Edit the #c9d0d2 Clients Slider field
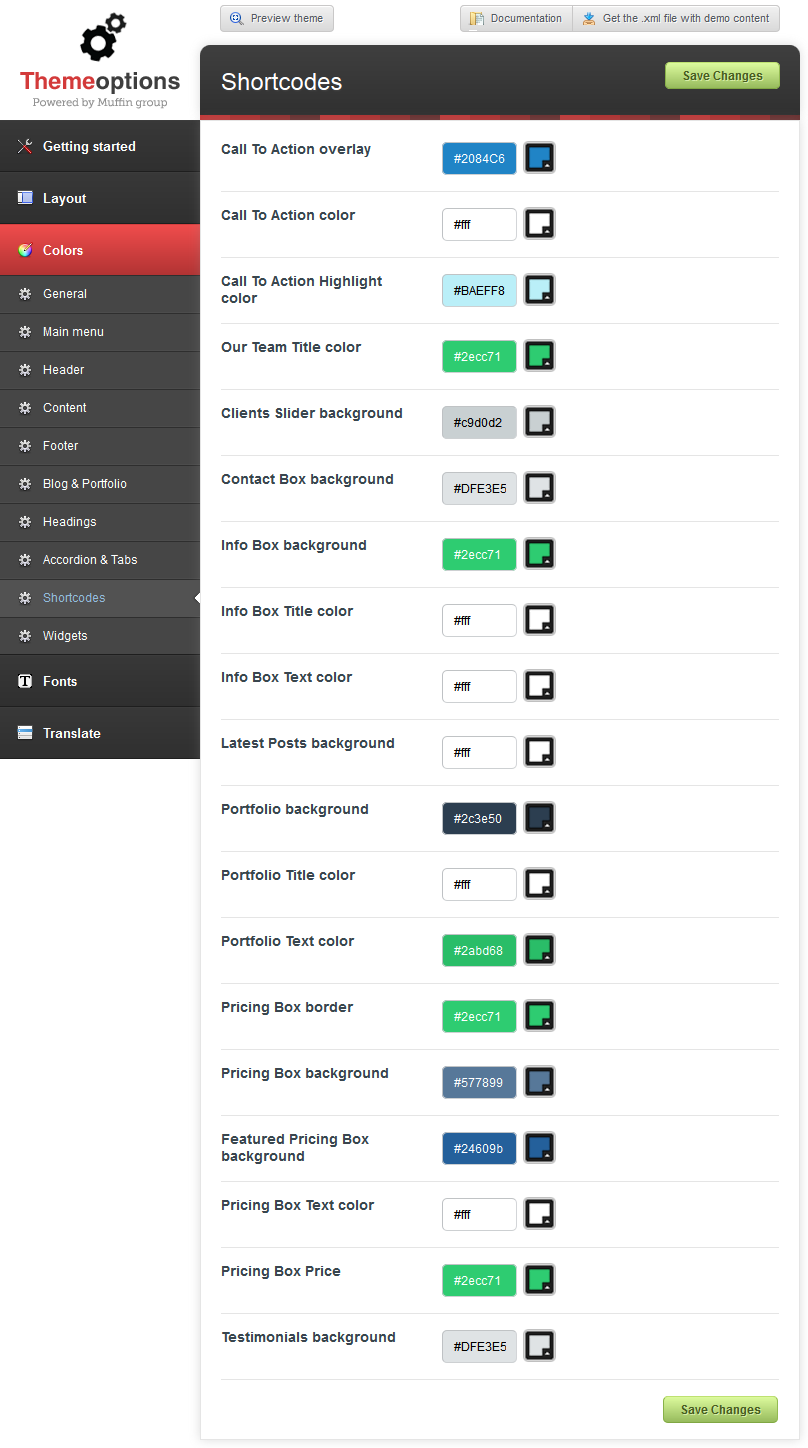The image size is (808, 1448). pos(480,422)
